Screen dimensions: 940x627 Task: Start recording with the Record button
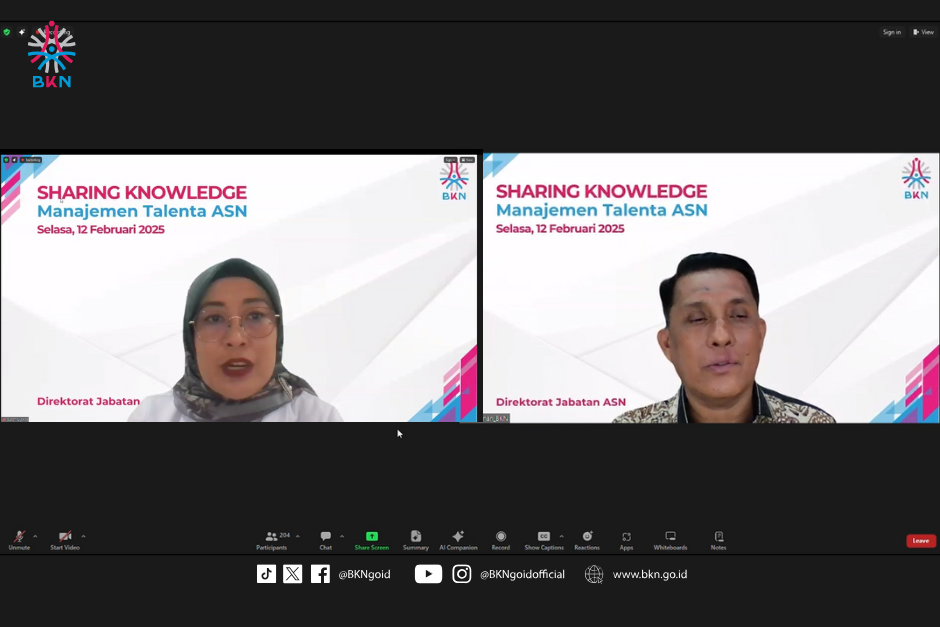[x=501, y=539]
